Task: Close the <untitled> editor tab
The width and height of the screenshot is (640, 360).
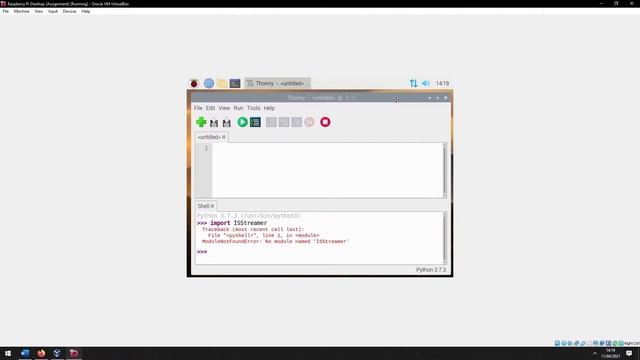Action: pyautogui.click(x=224, y=137)
